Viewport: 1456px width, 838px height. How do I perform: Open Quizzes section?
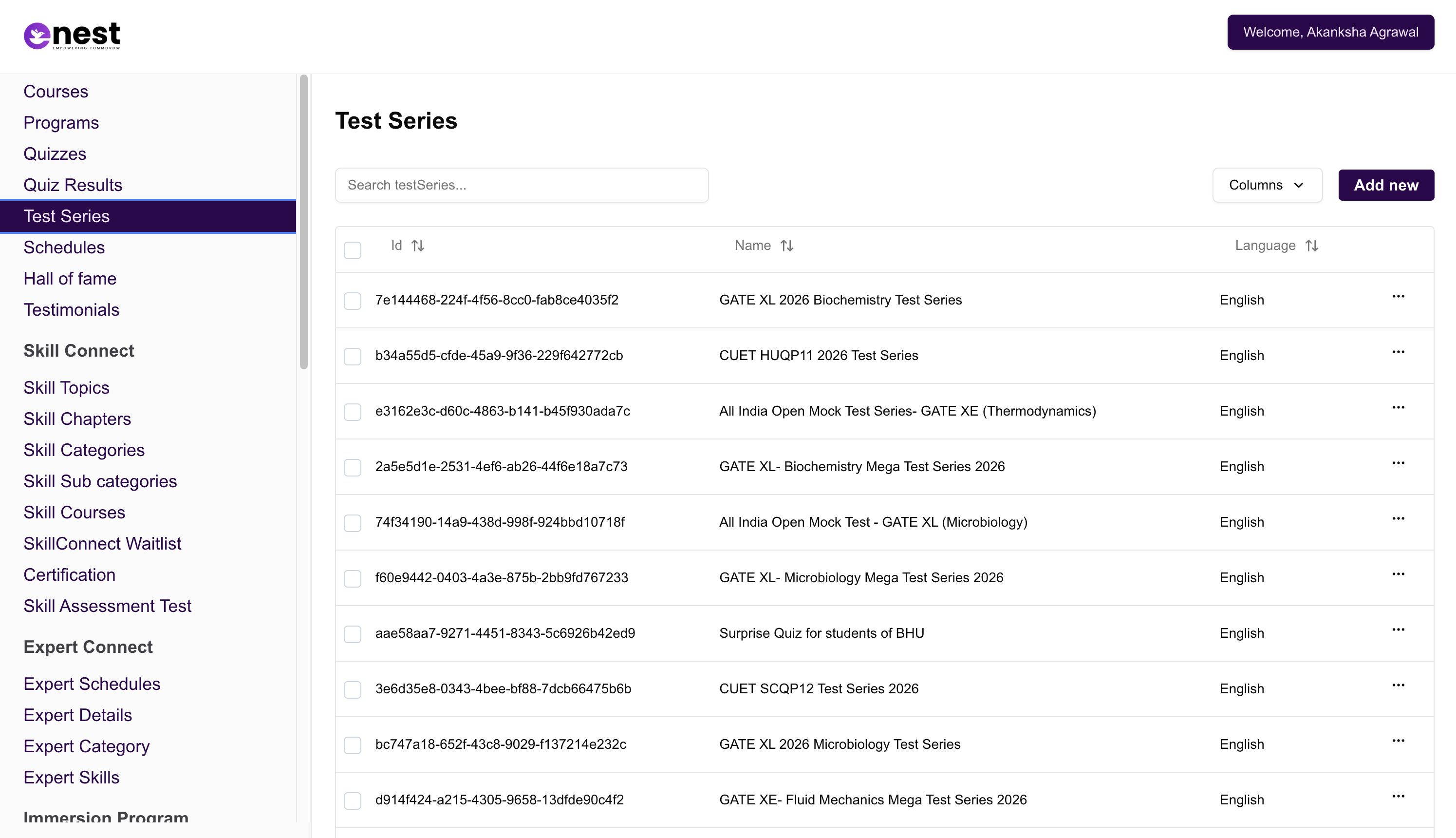(55, 153)
